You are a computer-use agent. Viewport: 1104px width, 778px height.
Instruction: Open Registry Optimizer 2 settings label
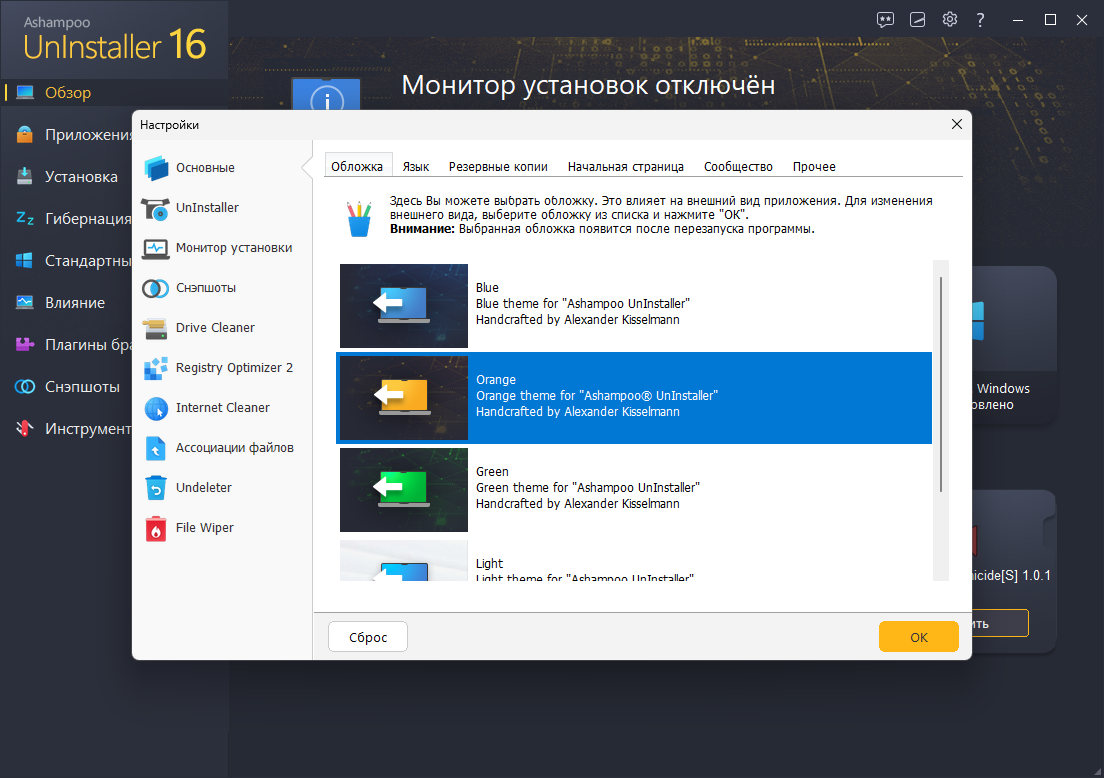pos(234,368)
